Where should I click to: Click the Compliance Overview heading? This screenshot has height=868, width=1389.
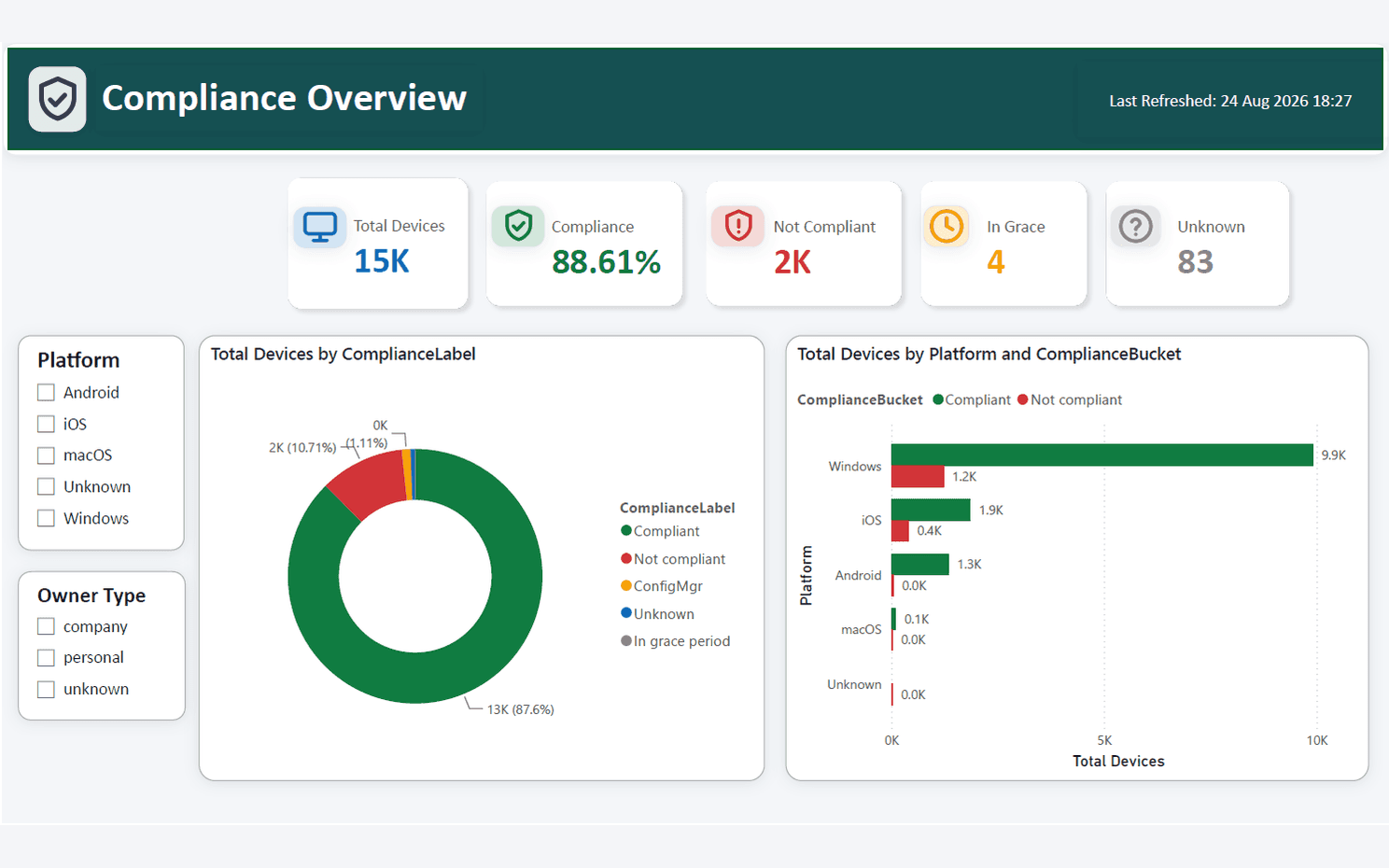click(284, 98)
